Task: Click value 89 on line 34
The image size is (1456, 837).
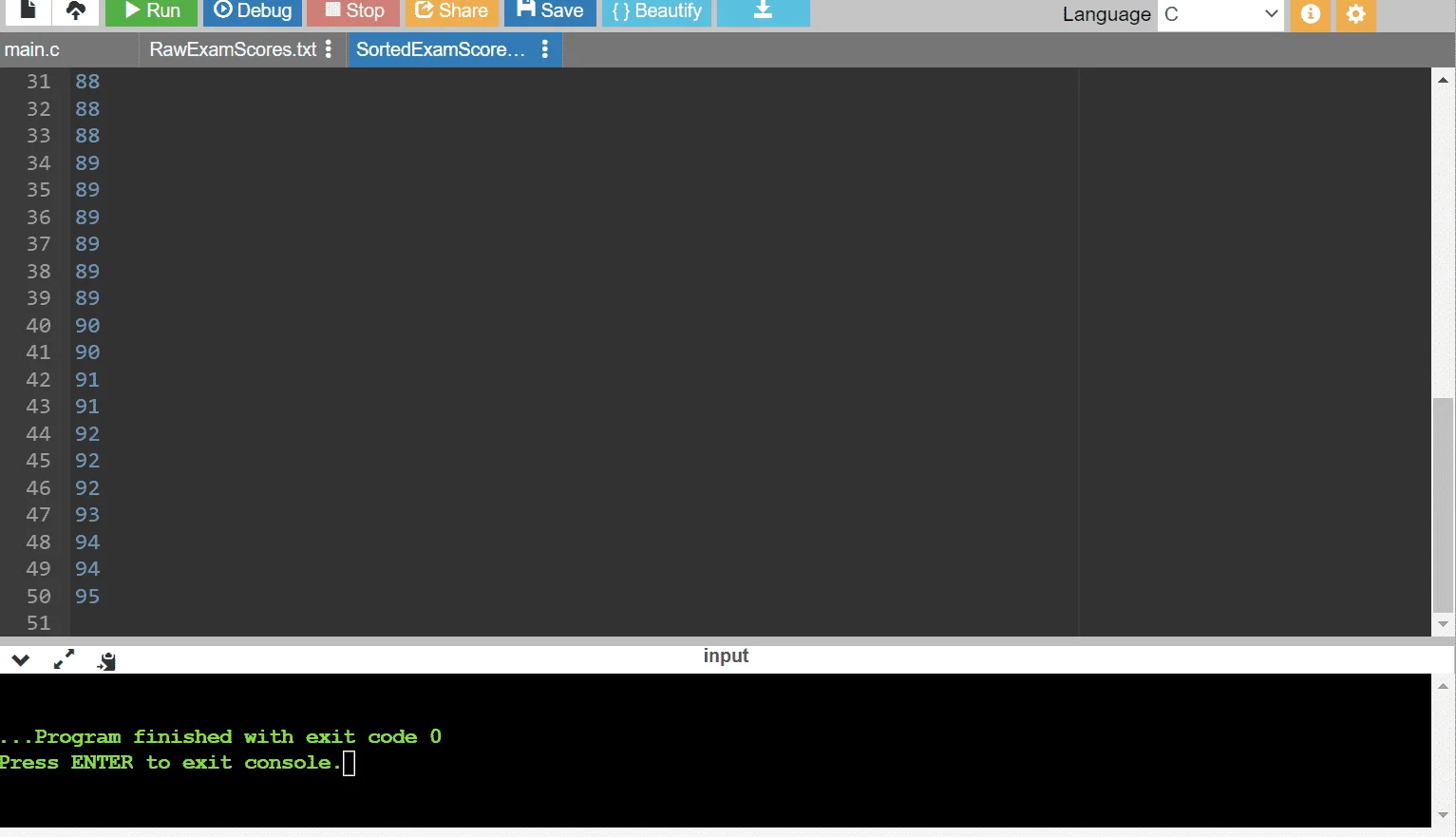Action: pyautogui.click(x=87, y=163)
